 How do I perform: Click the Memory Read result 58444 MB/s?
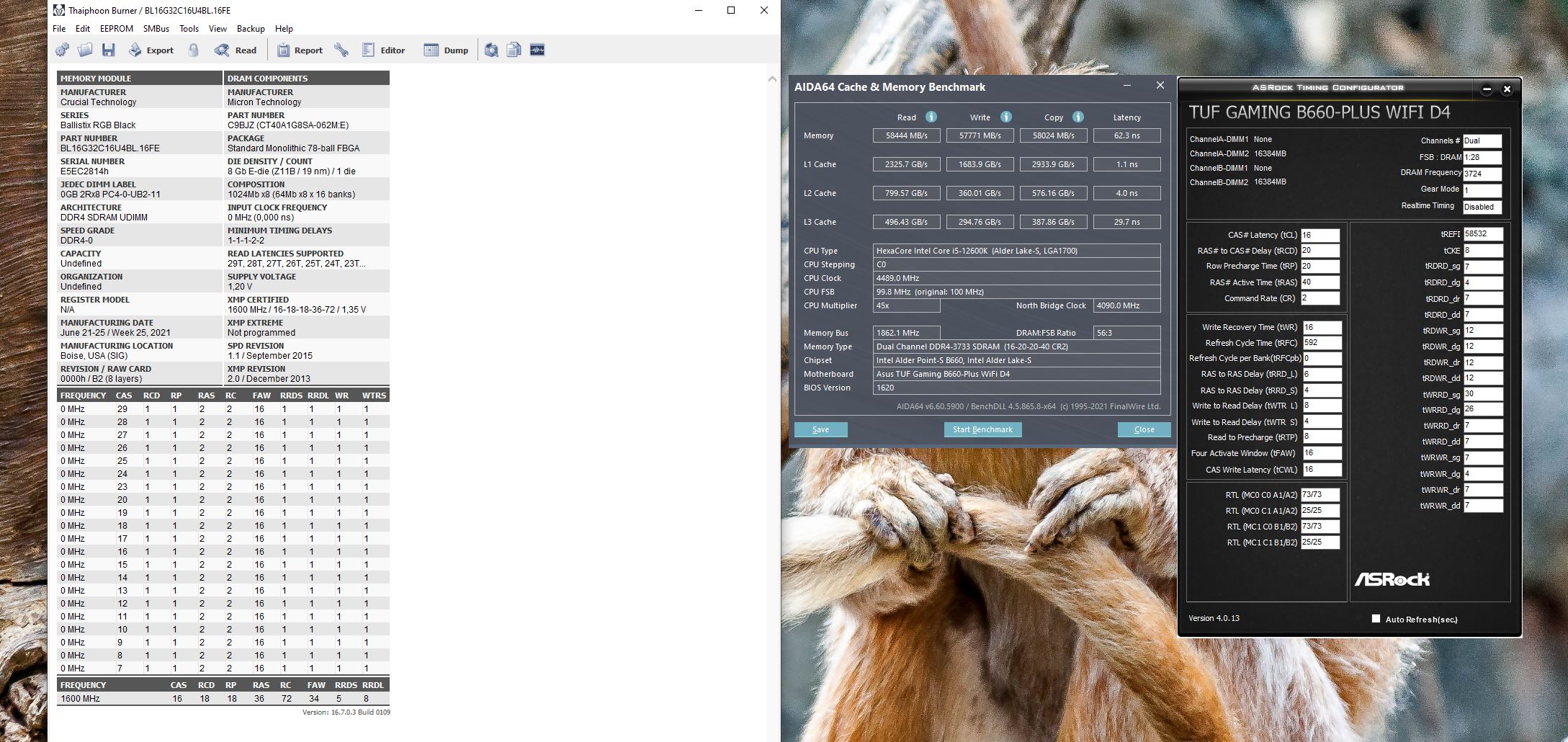pyautogui.click(x=907, y=135)
